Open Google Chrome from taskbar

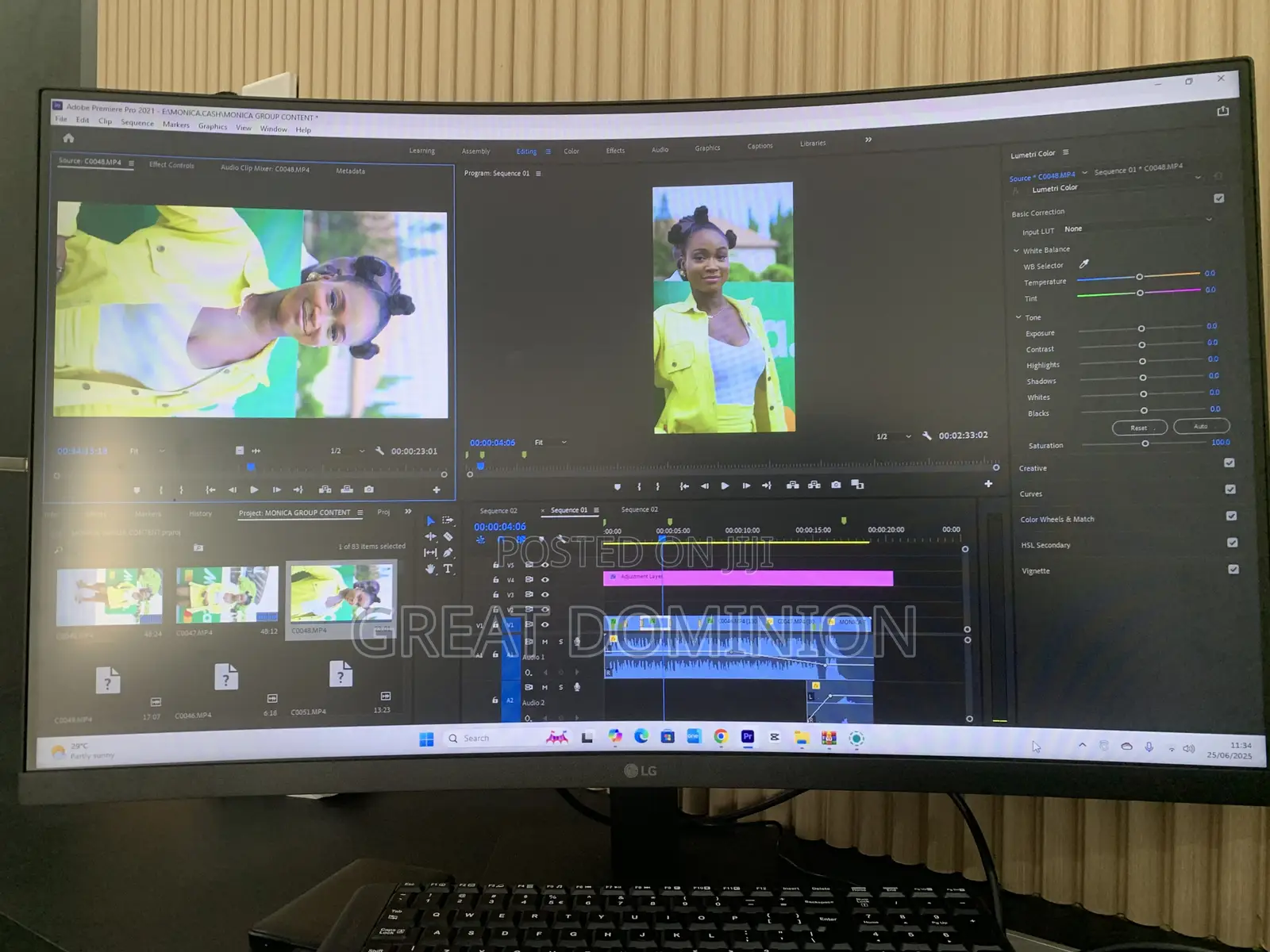click(721, 737)
